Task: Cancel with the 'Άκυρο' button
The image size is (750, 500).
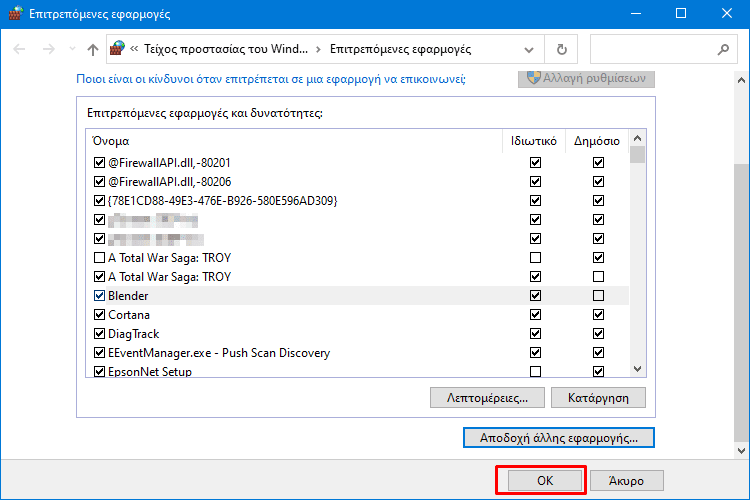Action: coord(627,480)
